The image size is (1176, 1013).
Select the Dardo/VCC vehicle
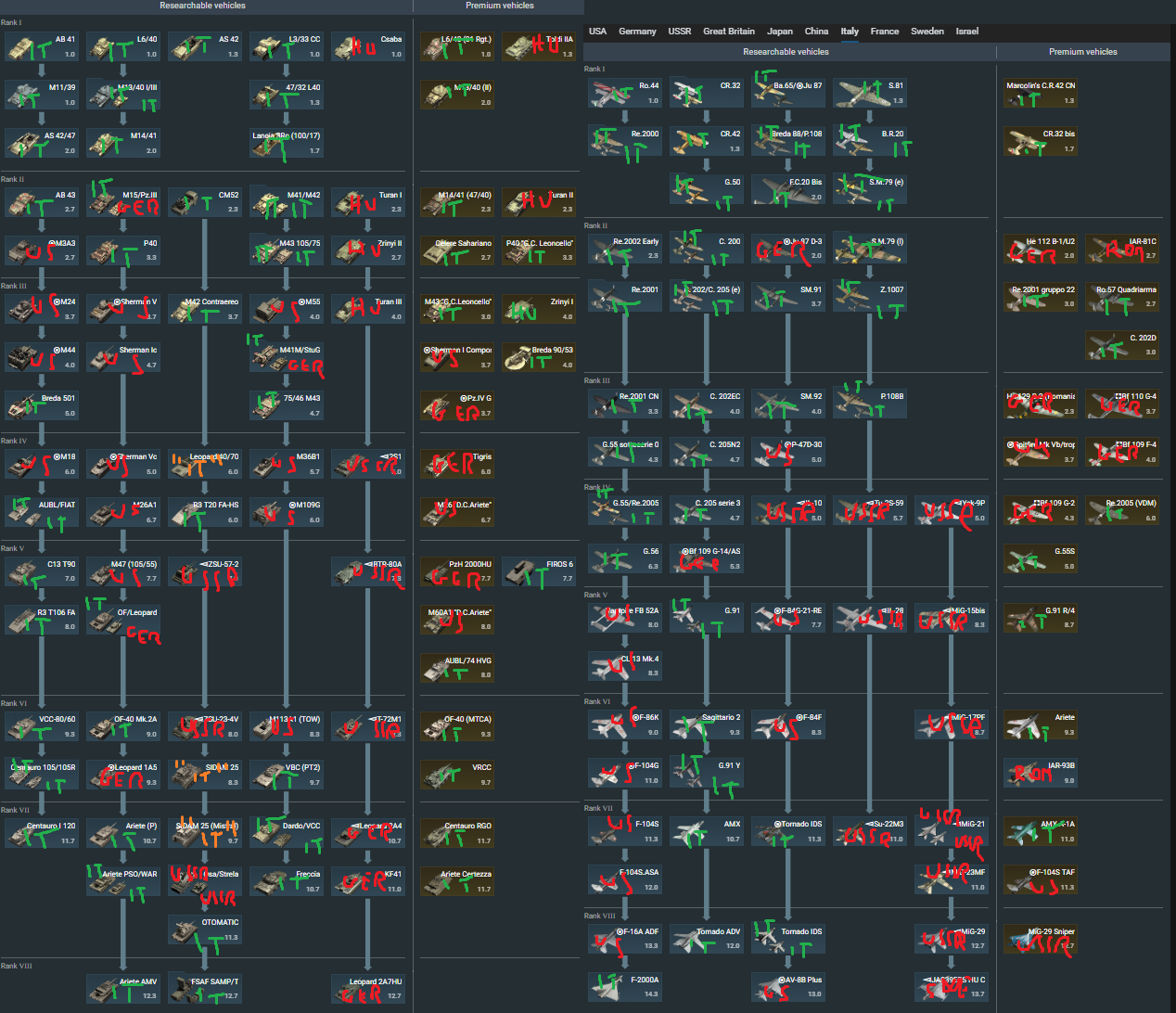pyautogui.click(x=287, y=833)
